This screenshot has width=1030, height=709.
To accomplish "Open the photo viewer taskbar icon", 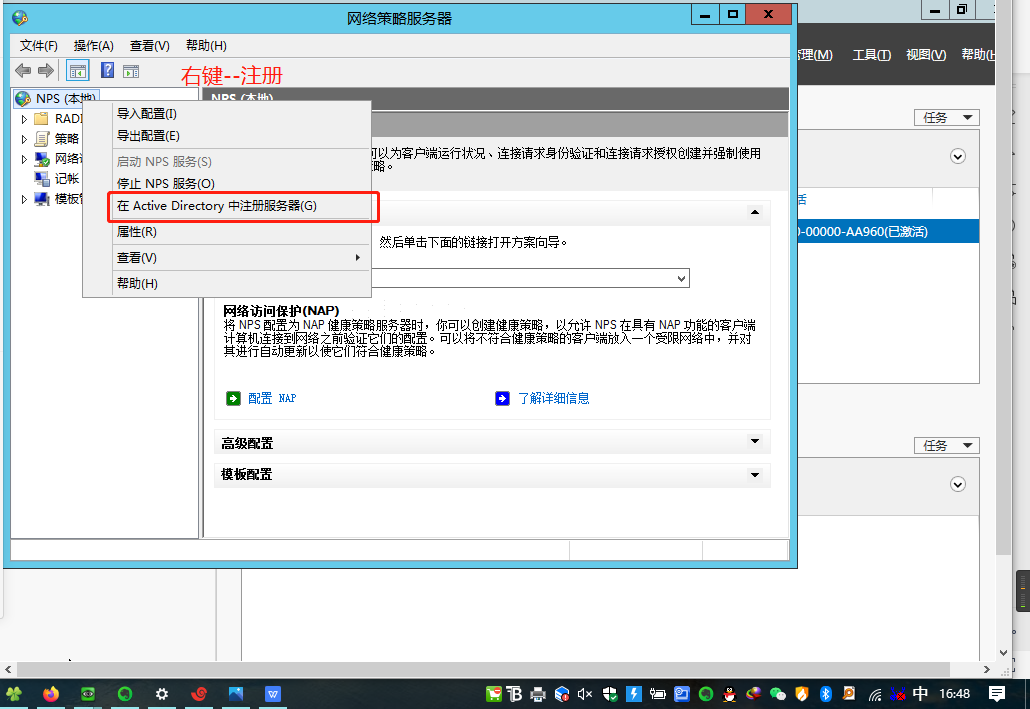I will (236, 694).
